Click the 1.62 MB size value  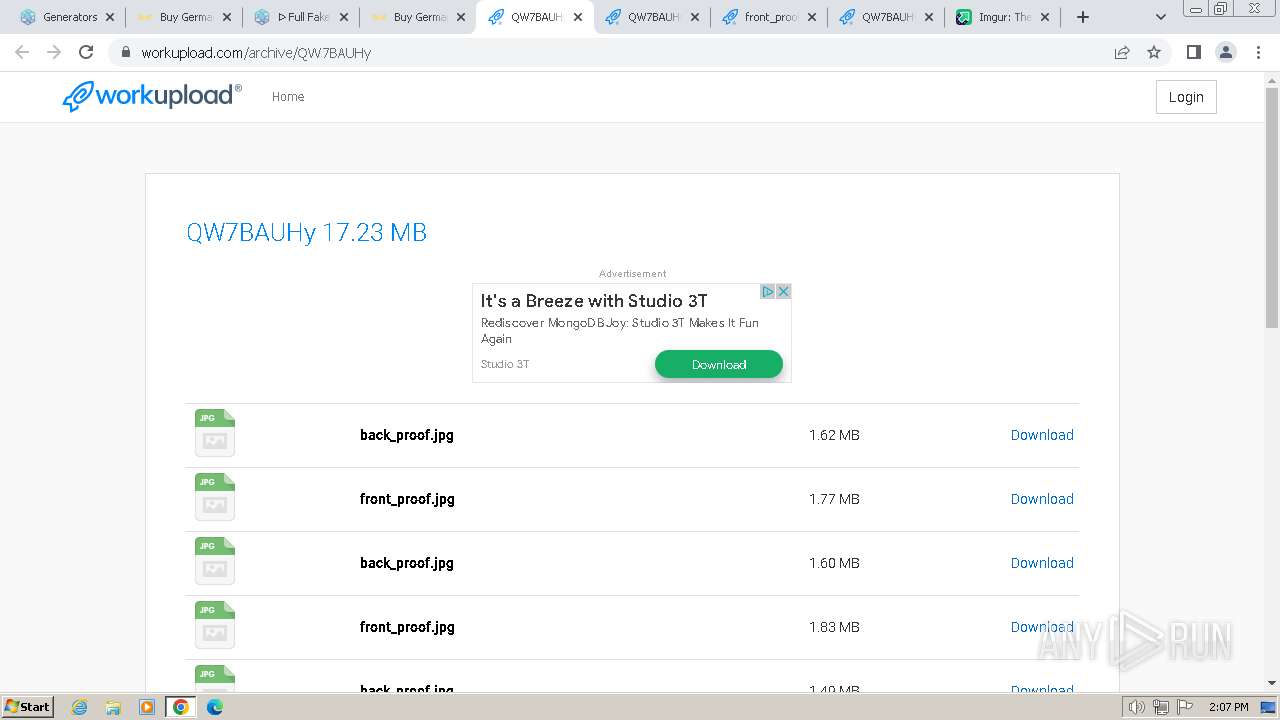pyautogui.click(x=834, y=435)
